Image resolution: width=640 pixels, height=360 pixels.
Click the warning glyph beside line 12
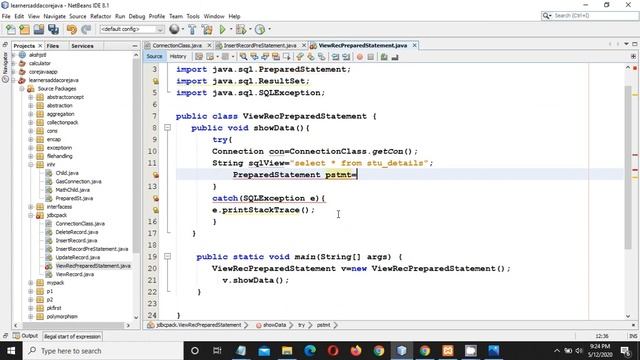(x=156, y=175)
